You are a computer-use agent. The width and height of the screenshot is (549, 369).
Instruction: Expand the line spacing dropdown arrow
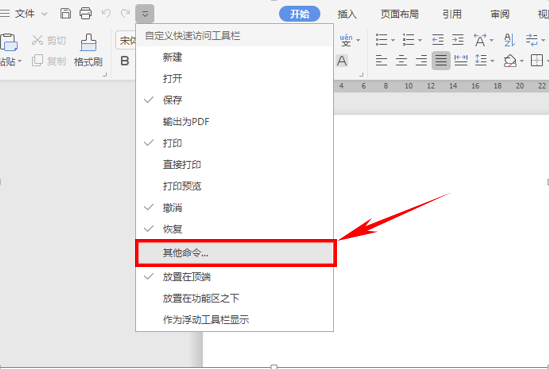[x=493, y=61]
